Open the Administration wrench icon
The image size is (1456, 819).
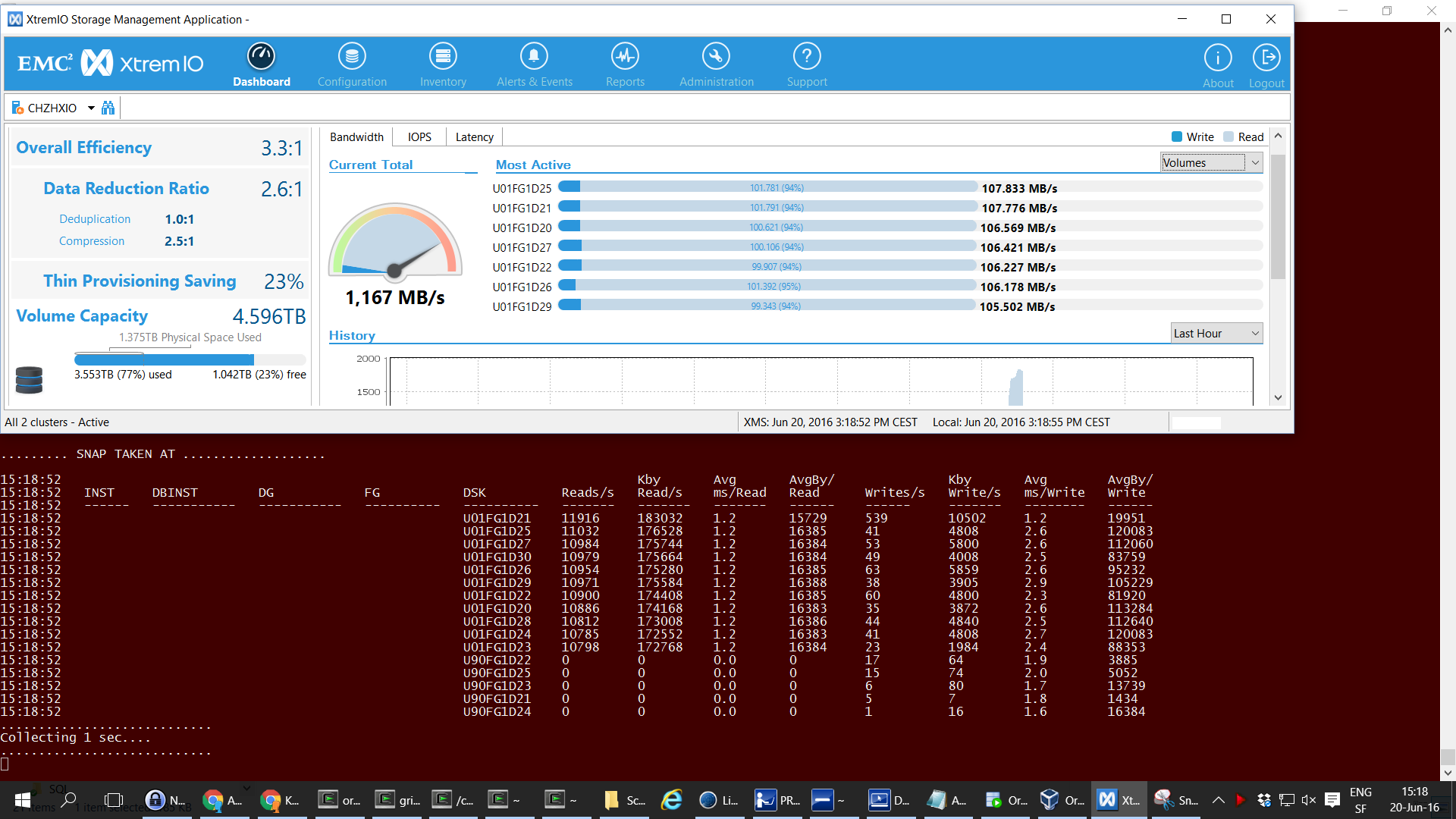click(716, 57)
